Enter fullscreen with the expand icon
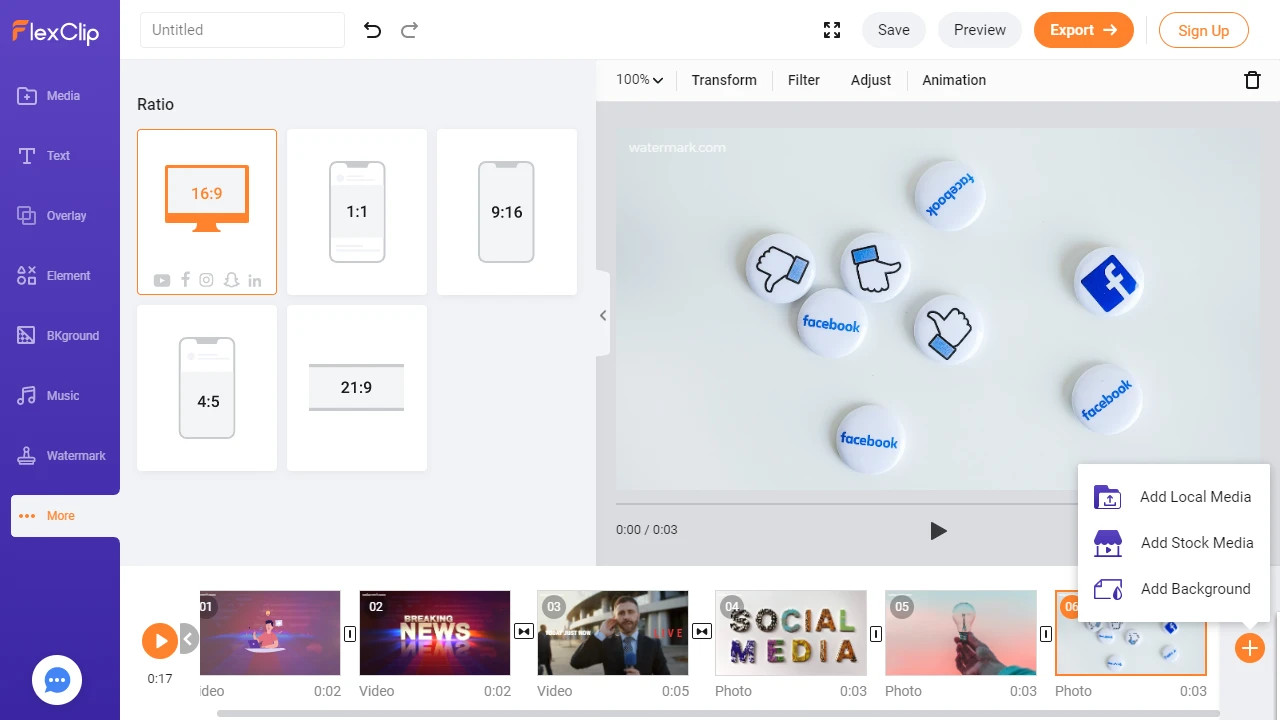Screen dimensions: 1280x720 coord(831,30)
